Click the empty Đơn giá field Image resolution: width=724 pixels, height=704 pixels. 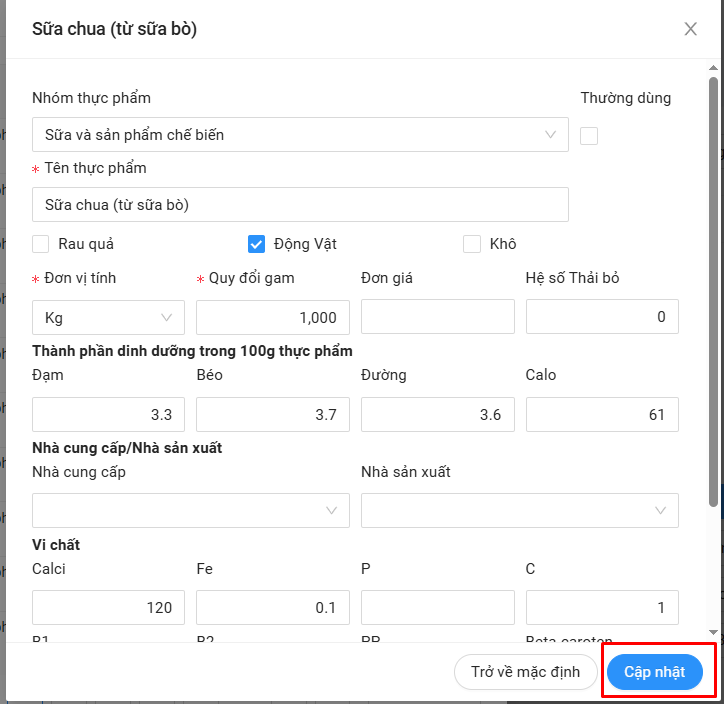tap(437, 317)
